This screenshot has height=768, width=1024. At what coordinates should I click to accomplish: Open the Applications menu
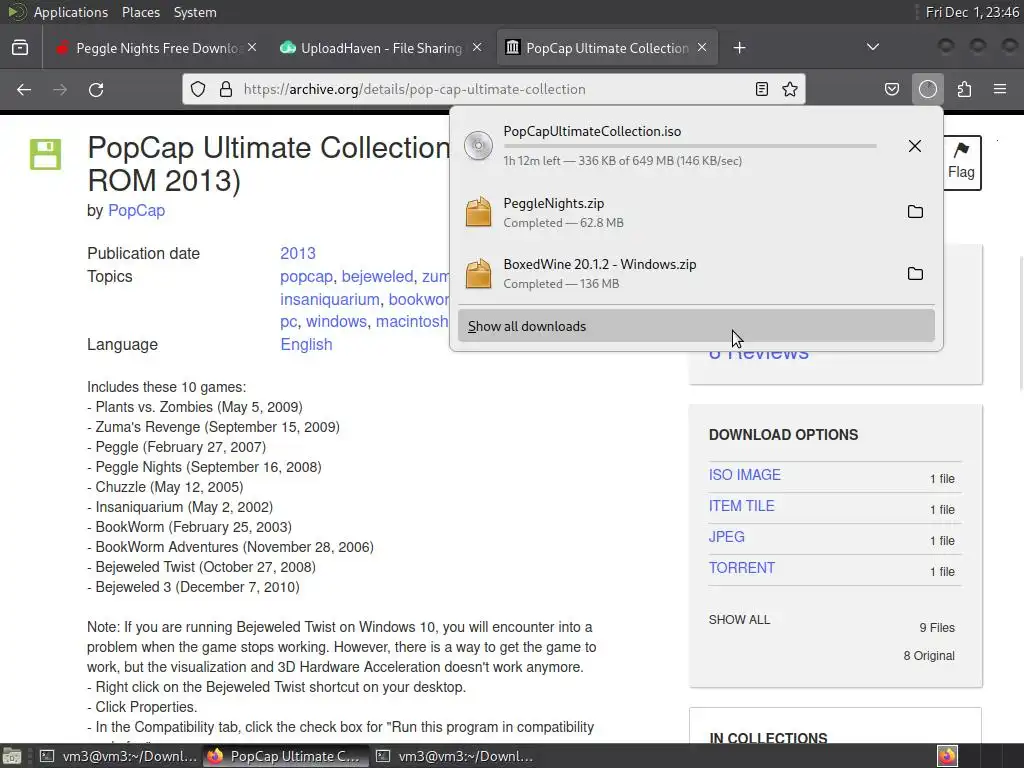pos(71,12)
